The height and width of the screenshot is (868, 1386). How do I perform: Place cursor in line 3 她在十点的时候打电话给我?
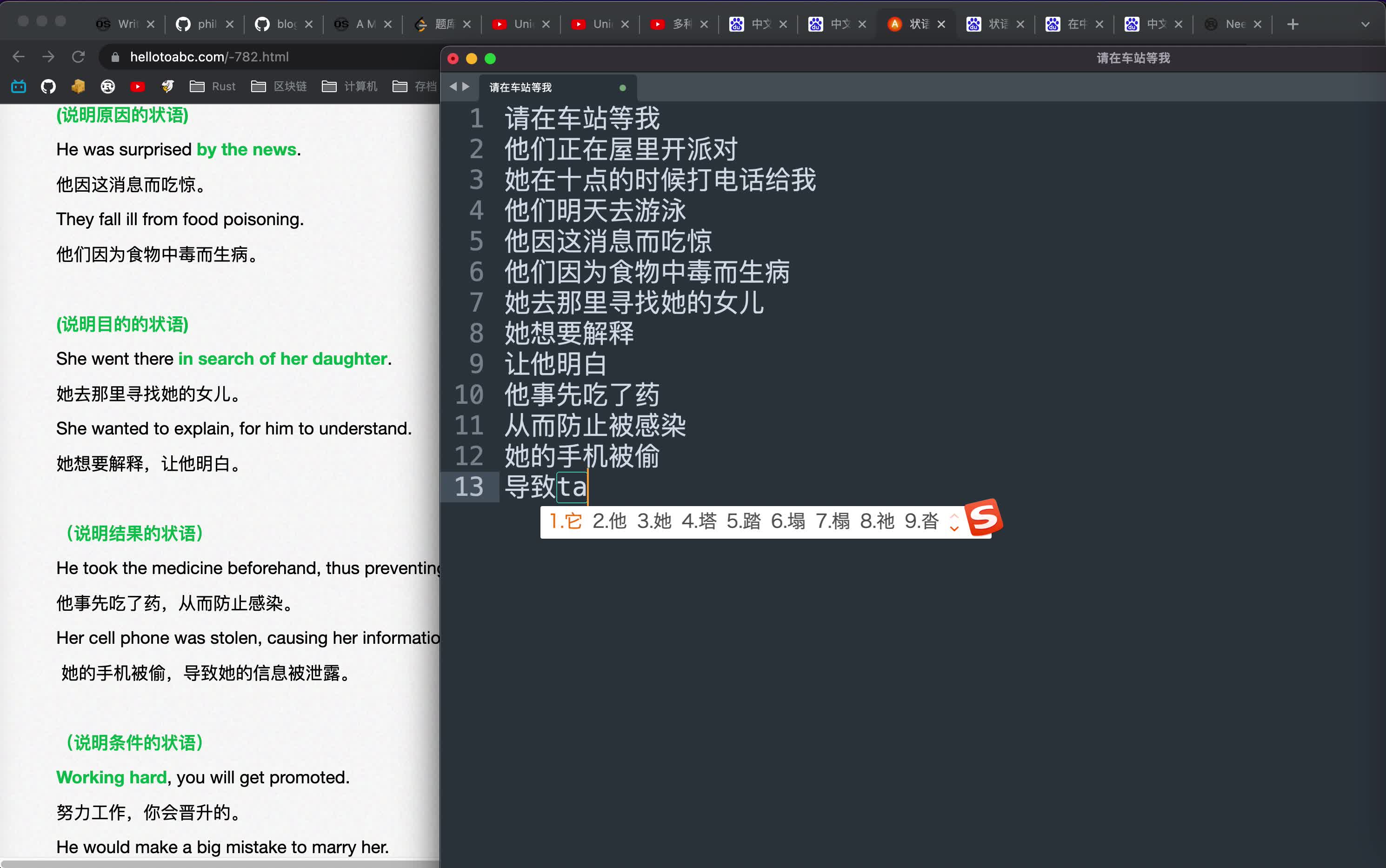tap(660, 180)
